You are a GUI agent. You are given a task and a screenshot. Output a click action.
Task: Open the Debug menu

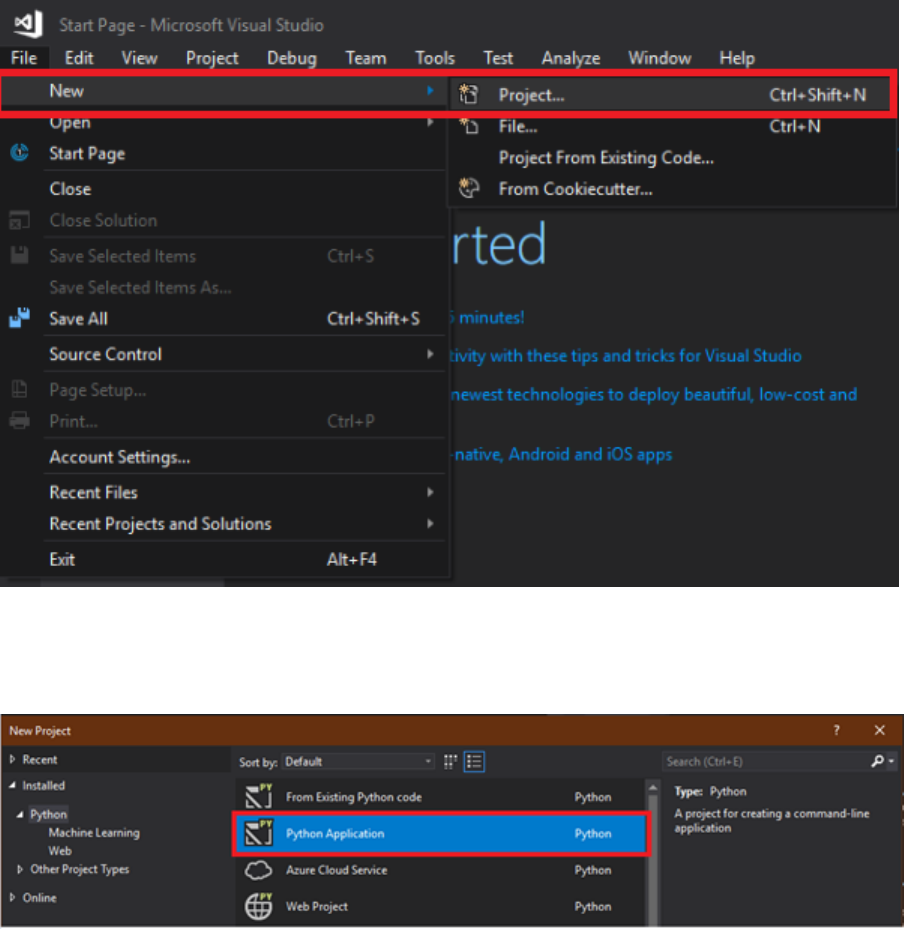click(291, 57)
